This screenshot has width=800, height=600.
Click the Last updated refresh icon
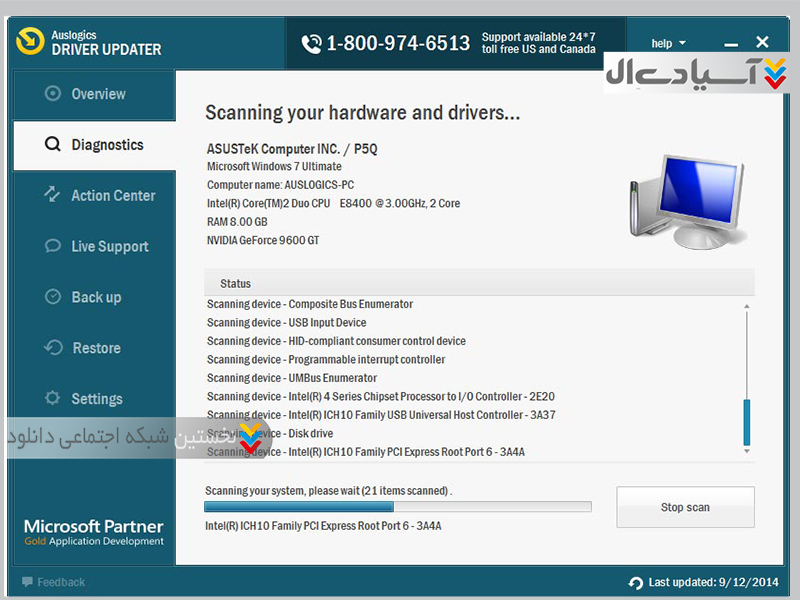(x=636, y=583)
